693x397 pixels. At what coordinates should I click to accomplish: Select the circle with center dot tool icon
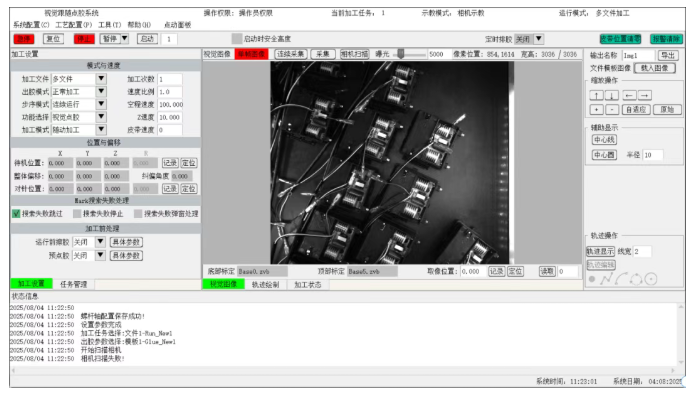pos(651,279)
